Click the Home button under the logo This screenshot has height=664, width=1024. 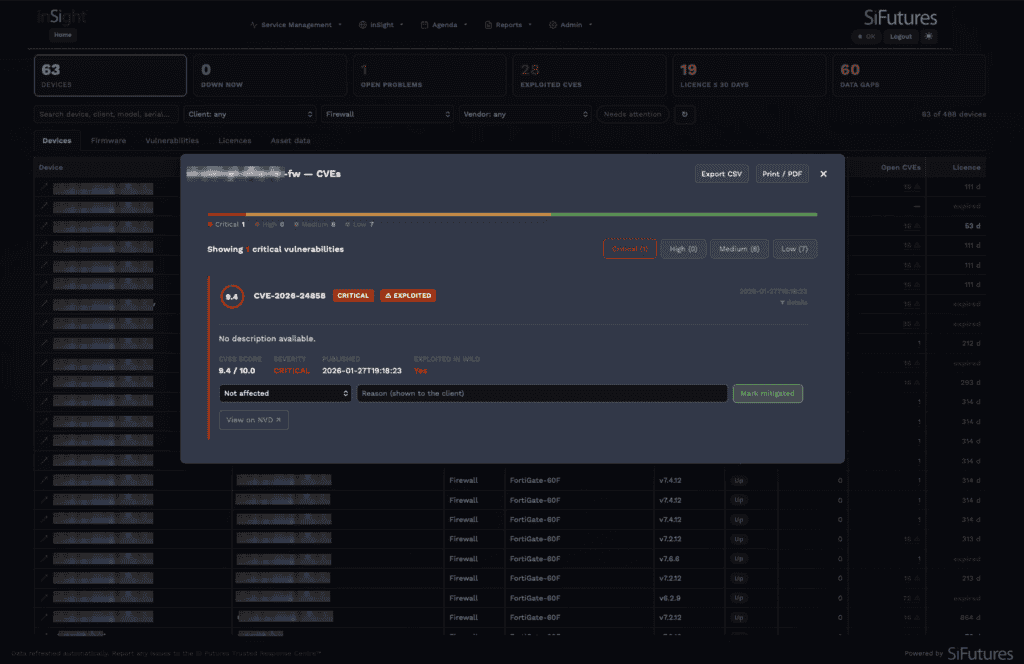click(x=63, y=35)
